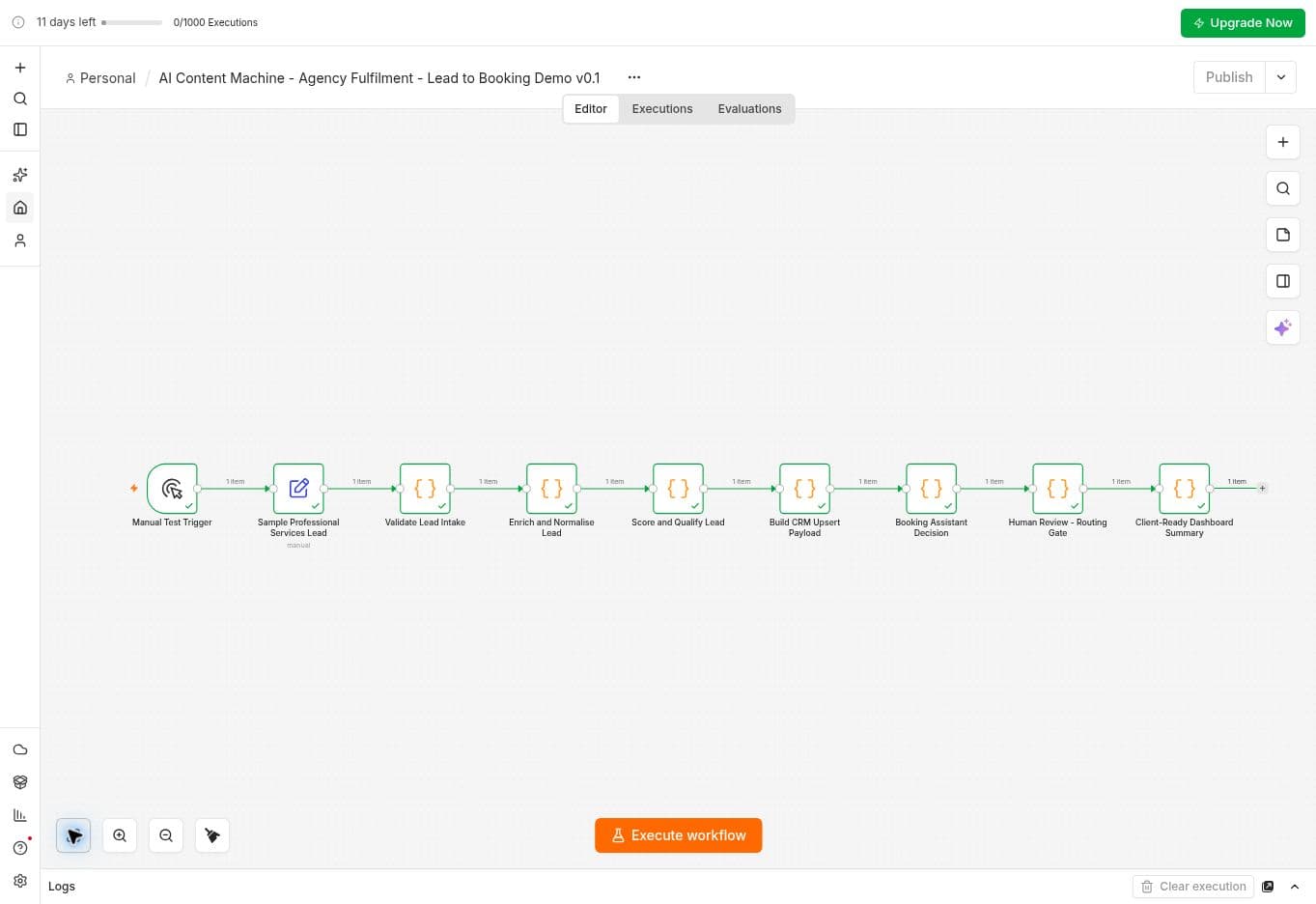Expand the Logs panel with the chevron

click(x=1295, y=887)
